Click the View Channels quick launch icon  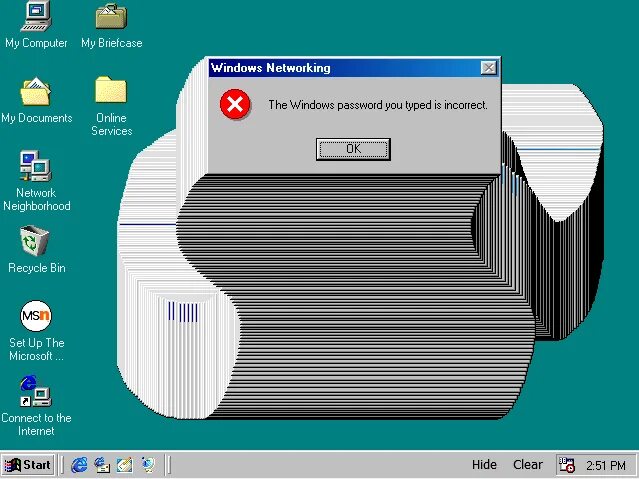148,465
